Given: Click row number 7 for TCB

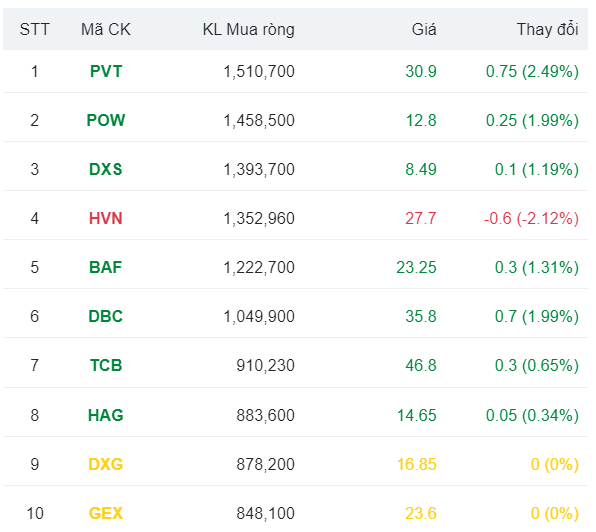Looking at the screenshot, I should tap(35, 366).
